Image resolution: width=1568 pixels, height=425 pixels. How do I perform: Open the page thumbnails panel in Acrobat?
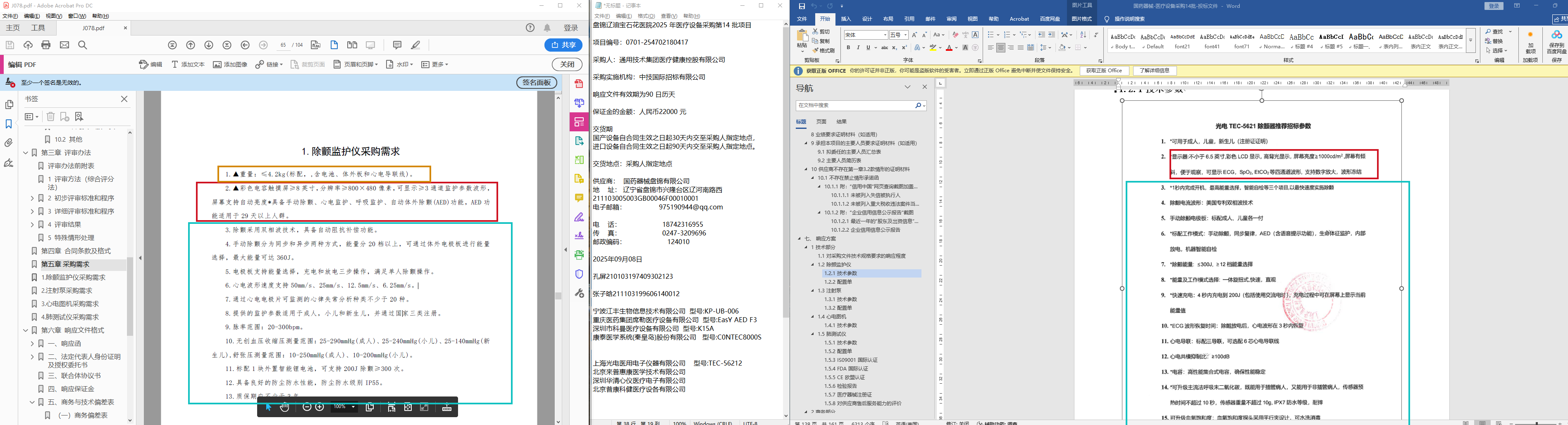click(9, 104)
